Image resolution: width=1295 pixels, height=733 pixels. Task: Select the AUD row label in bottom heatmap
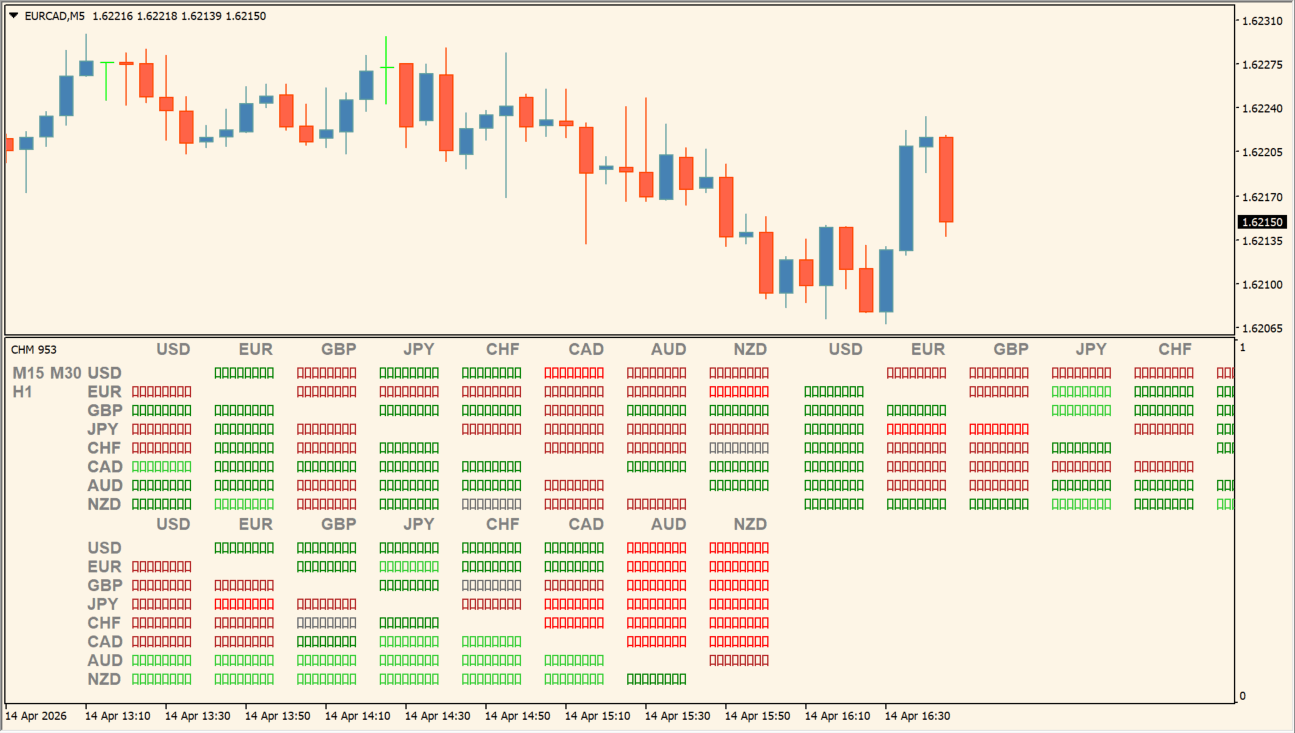pyautogui.click(x=105, y=660)
